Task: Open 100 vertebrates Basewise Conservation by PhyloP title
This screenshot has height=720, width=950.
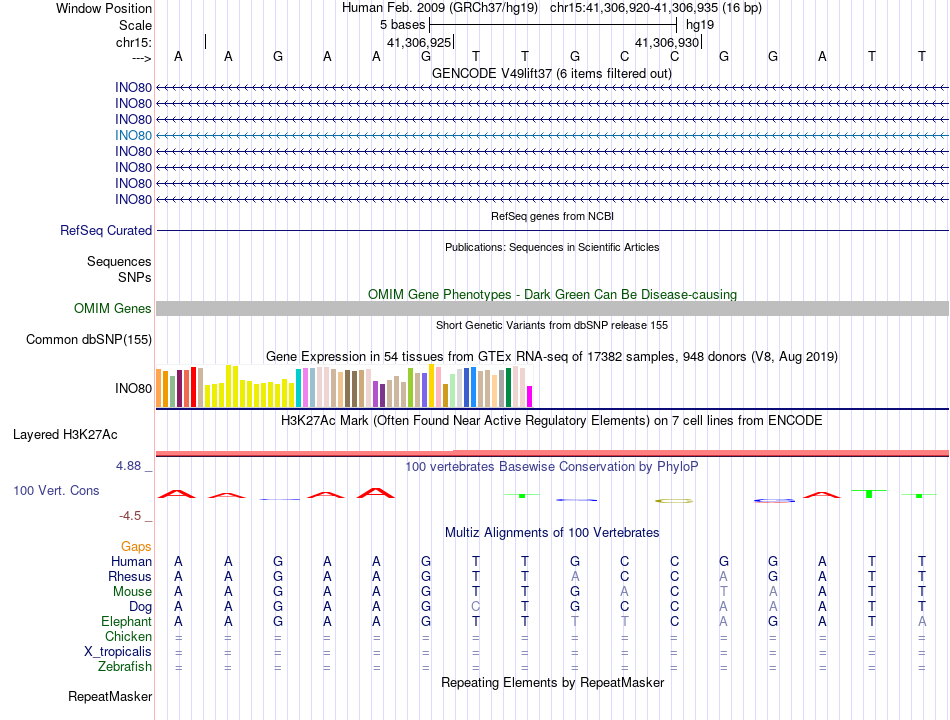Action: 552,466
